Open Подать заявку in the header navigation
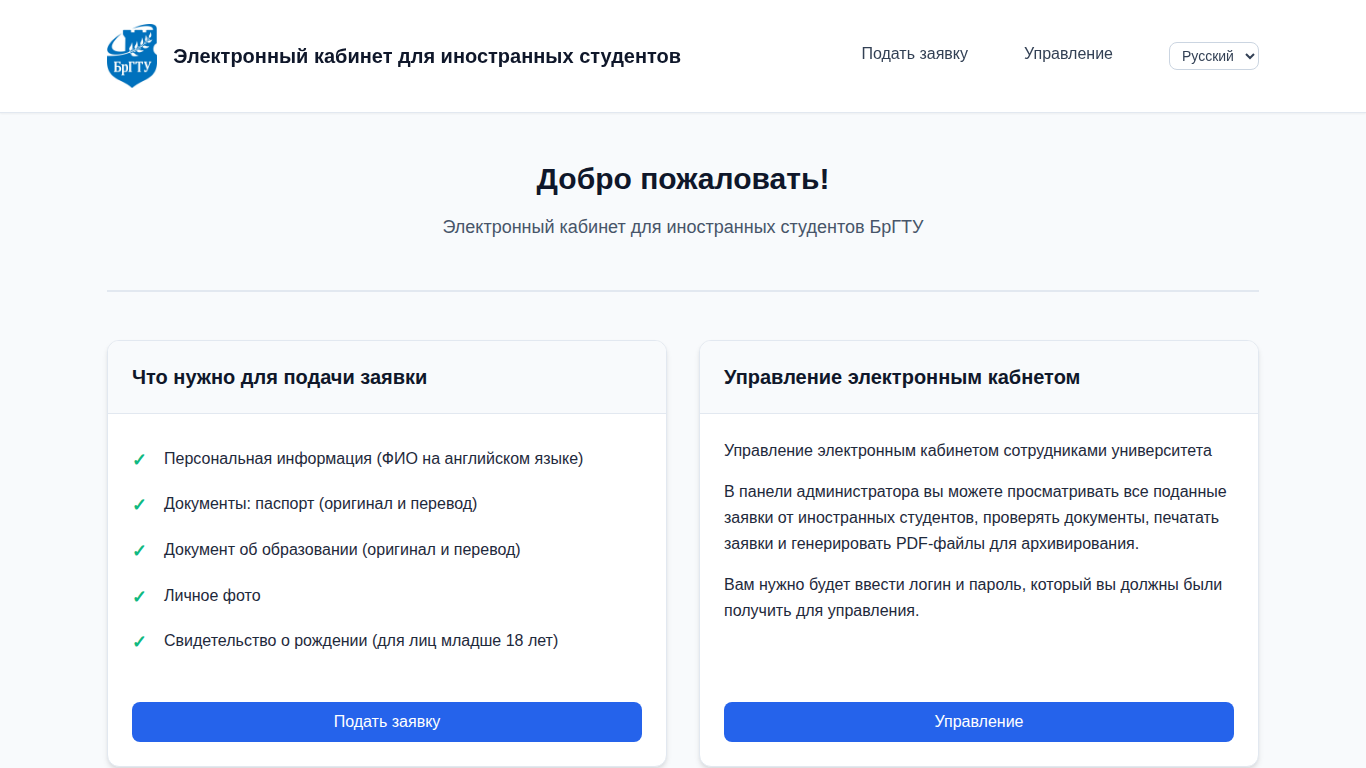This screenshot has width=1366, height=768. (x=915, y=54)
